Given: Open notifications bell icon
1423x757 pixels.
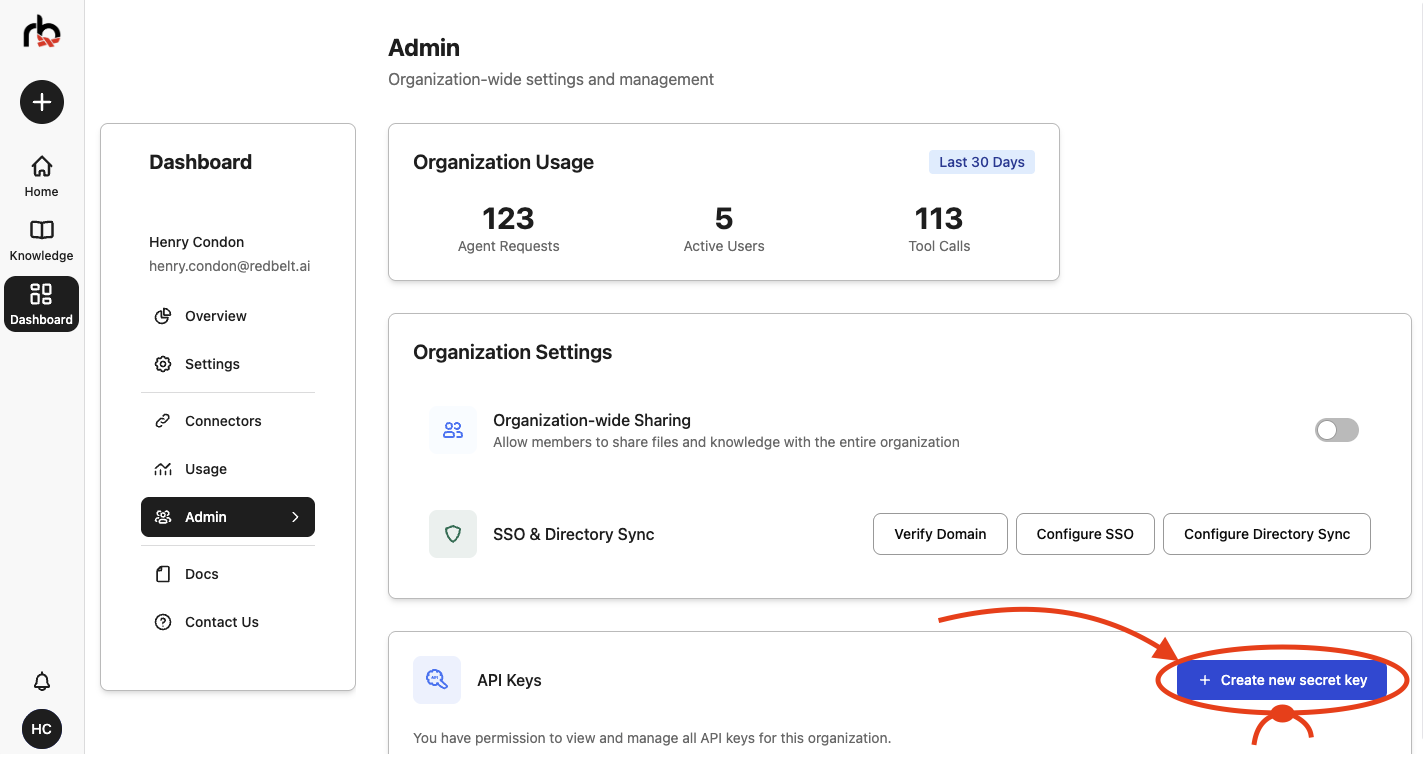Looking at the screenshot, I should pyautogui.click(x=42, y=681).
